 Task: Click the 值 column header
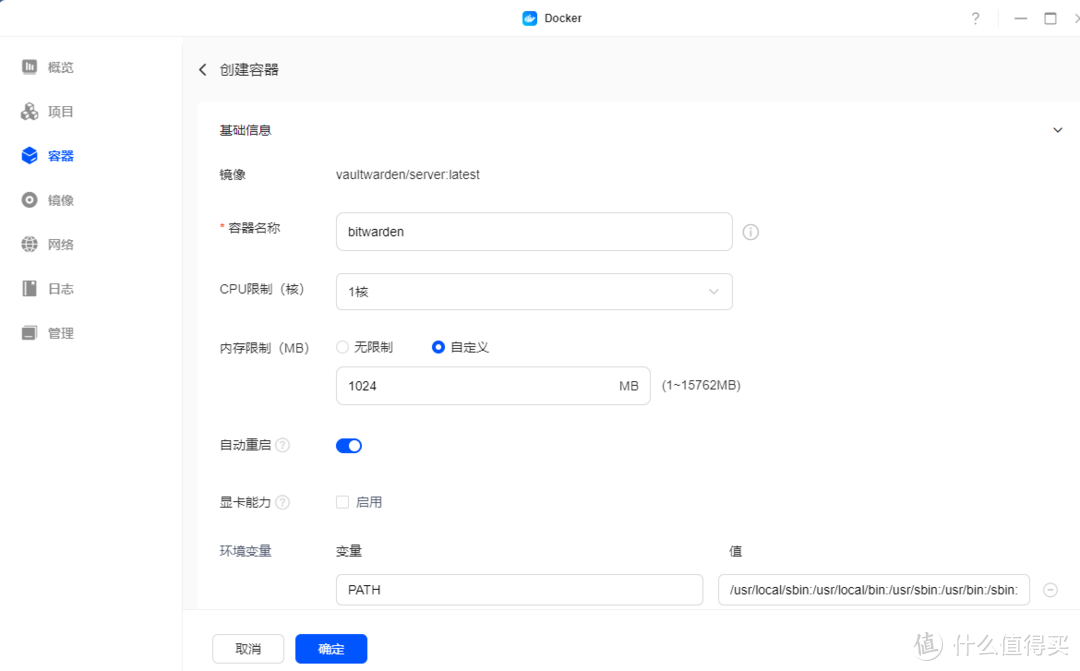point(735,551)
